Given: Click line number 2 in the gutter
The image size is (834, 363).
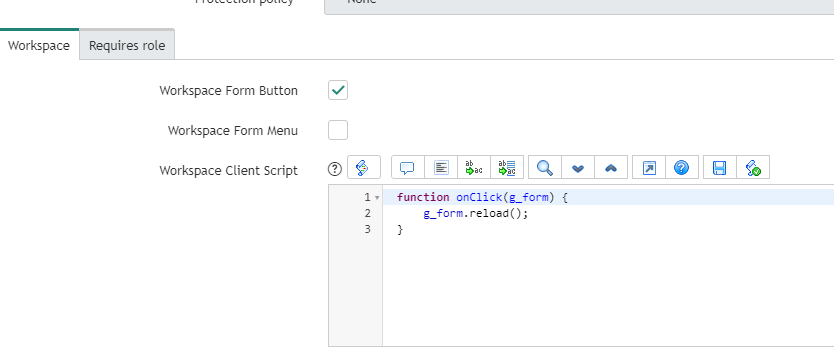Looking at the screenshot, I should point(368,213).
